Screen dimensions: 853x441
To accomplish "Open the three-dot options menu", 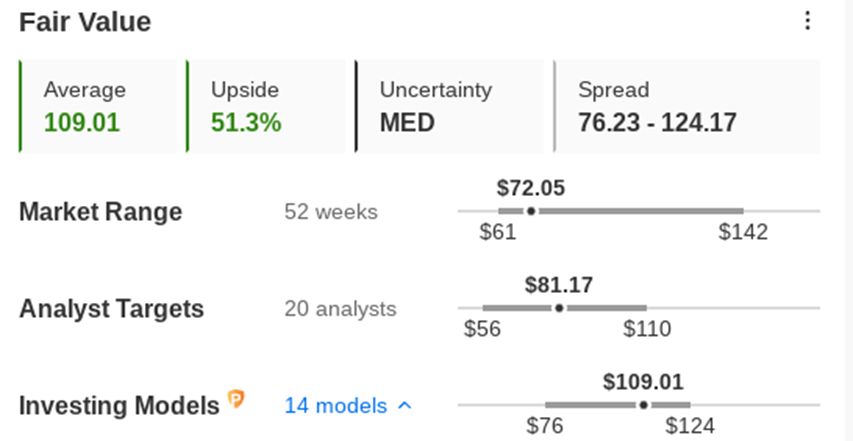I will [x=808, y=21].
